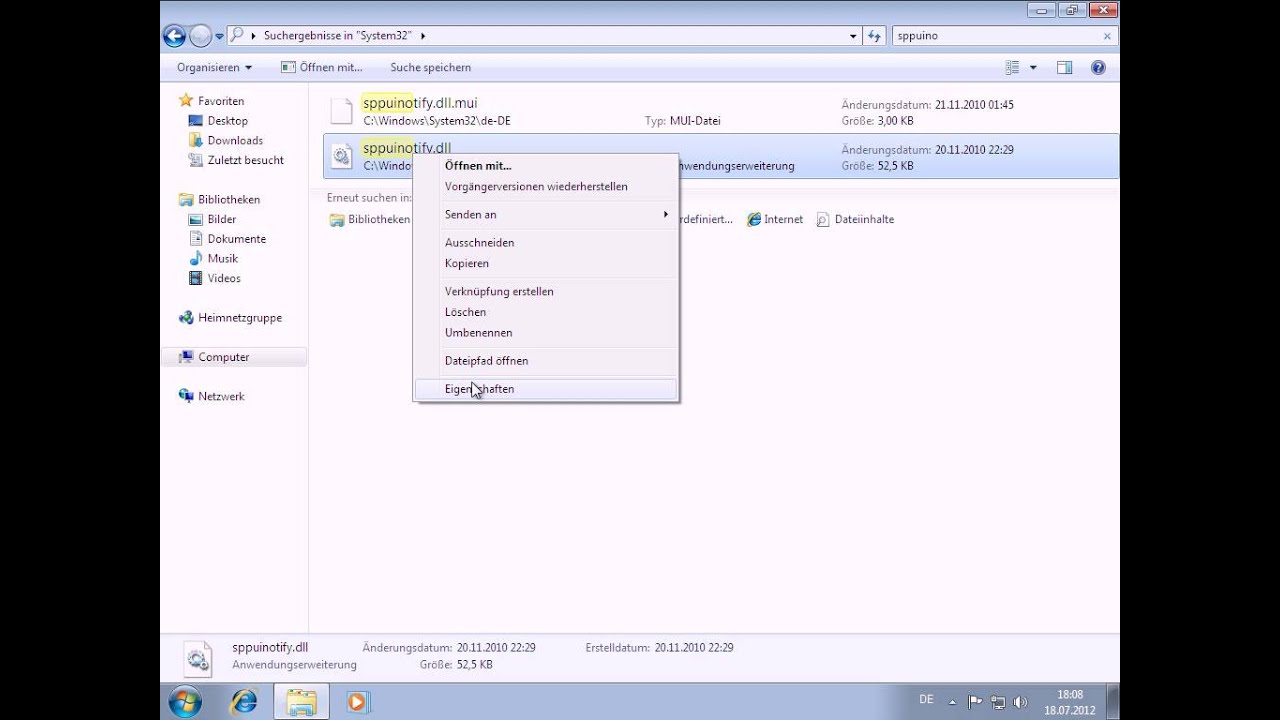Expand the Senden an submenu

[x=546, y=214]
